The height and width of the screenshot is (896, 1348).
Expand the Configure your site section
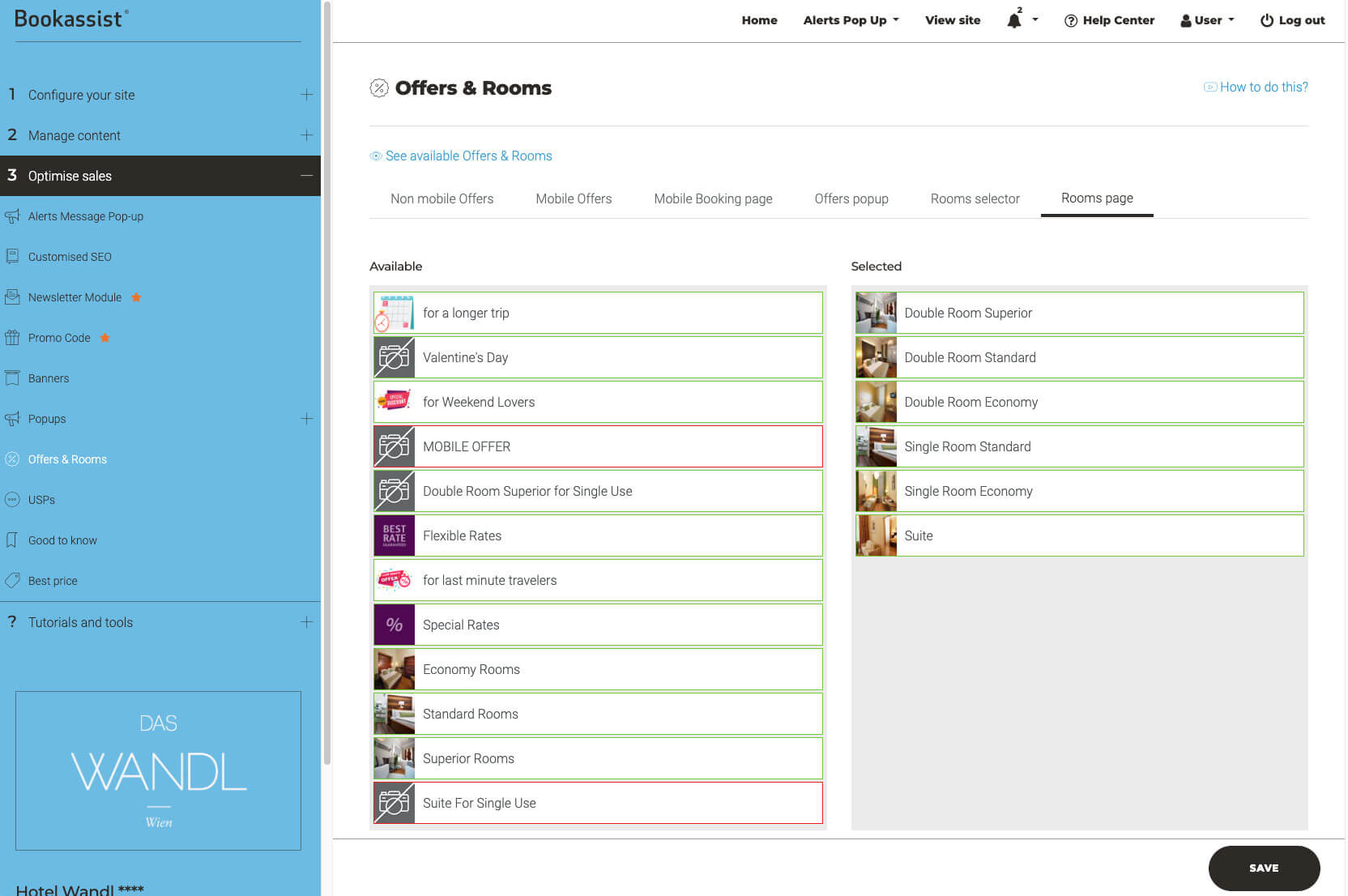click(307, 95)
